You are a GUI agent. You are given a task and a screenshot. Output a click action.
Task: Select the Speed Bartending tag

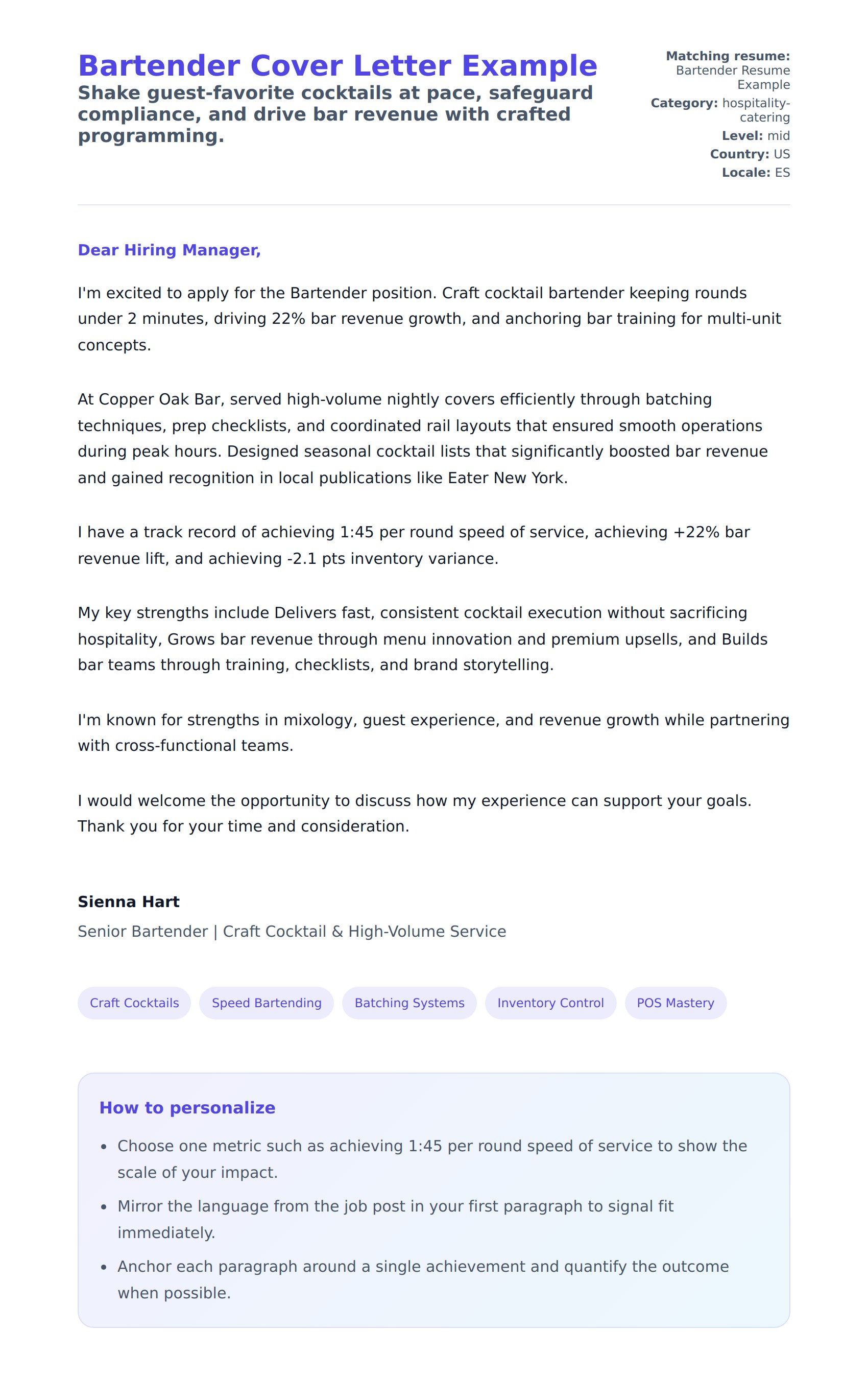pyautogui.click(x=267, y=1003)
